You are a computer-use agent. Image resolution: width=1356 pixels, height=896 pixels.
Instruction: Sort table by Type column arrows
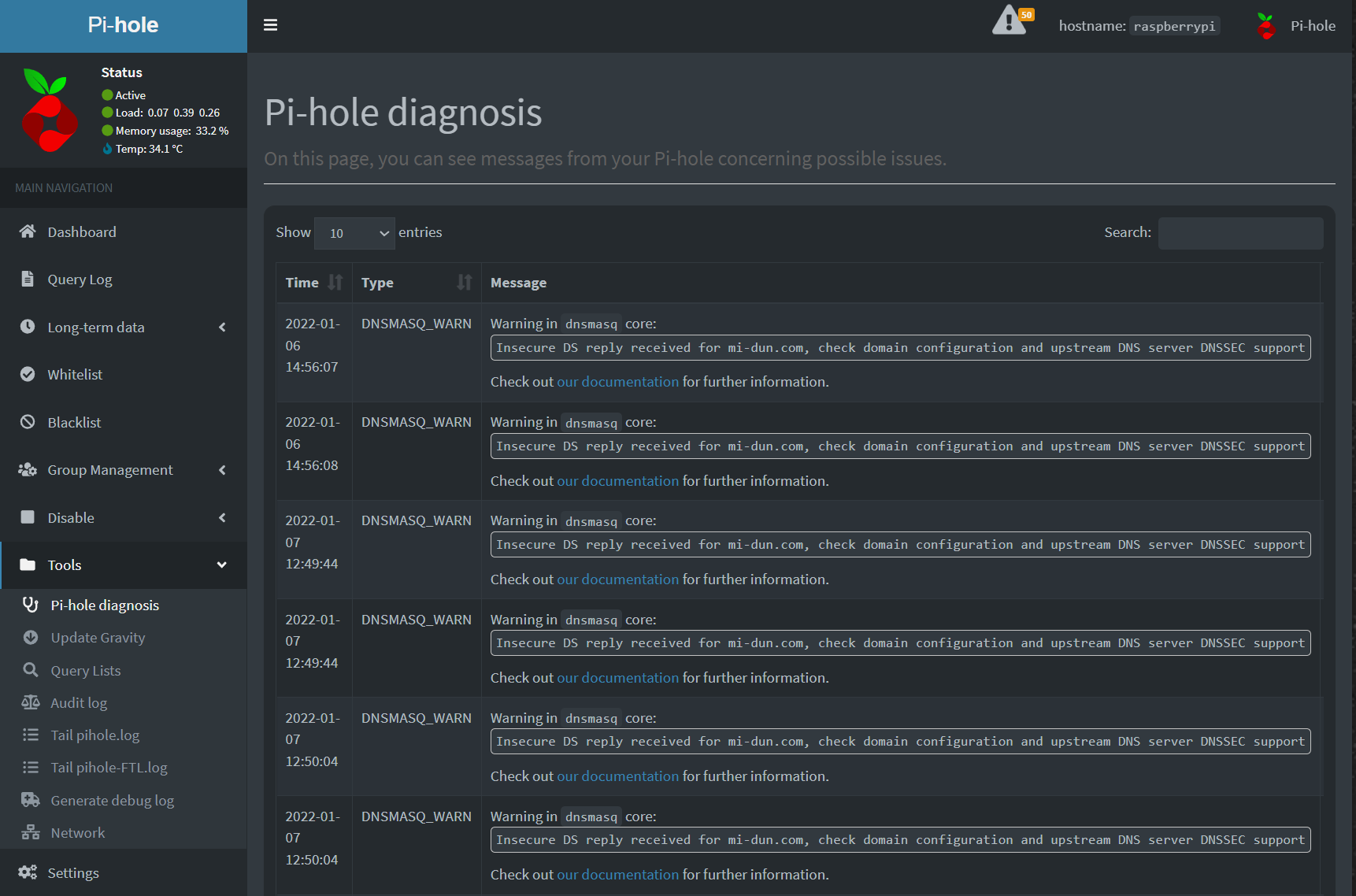(465, 283)
